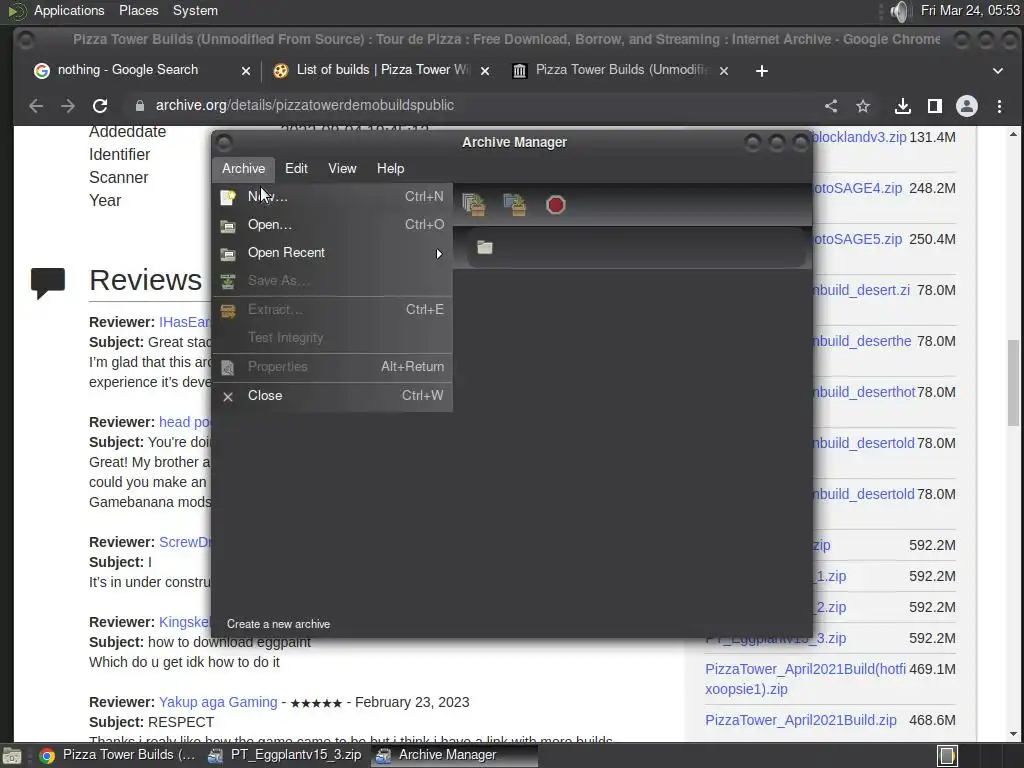Switch to nothing - Google Search tab
This screenshot has height=768, width=1024.
(x=128, y=70)
